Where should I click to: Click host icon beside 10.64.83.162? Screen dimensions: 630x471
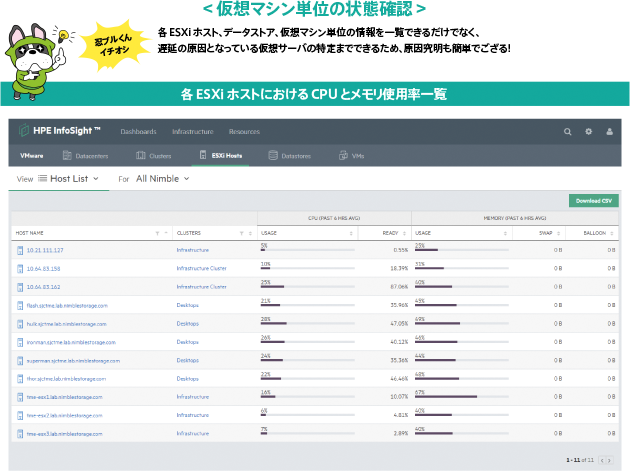click(20, 287)
